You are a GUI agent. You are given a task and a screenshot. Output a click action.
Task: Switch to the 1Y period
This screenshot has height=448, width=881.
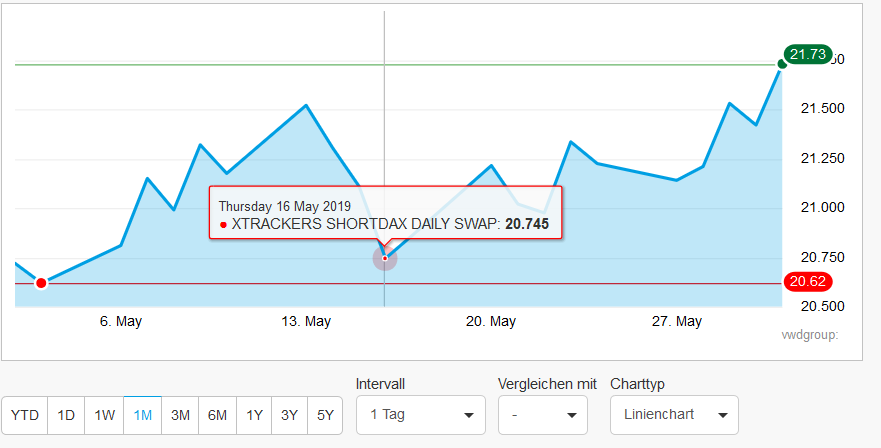[254, 415]
